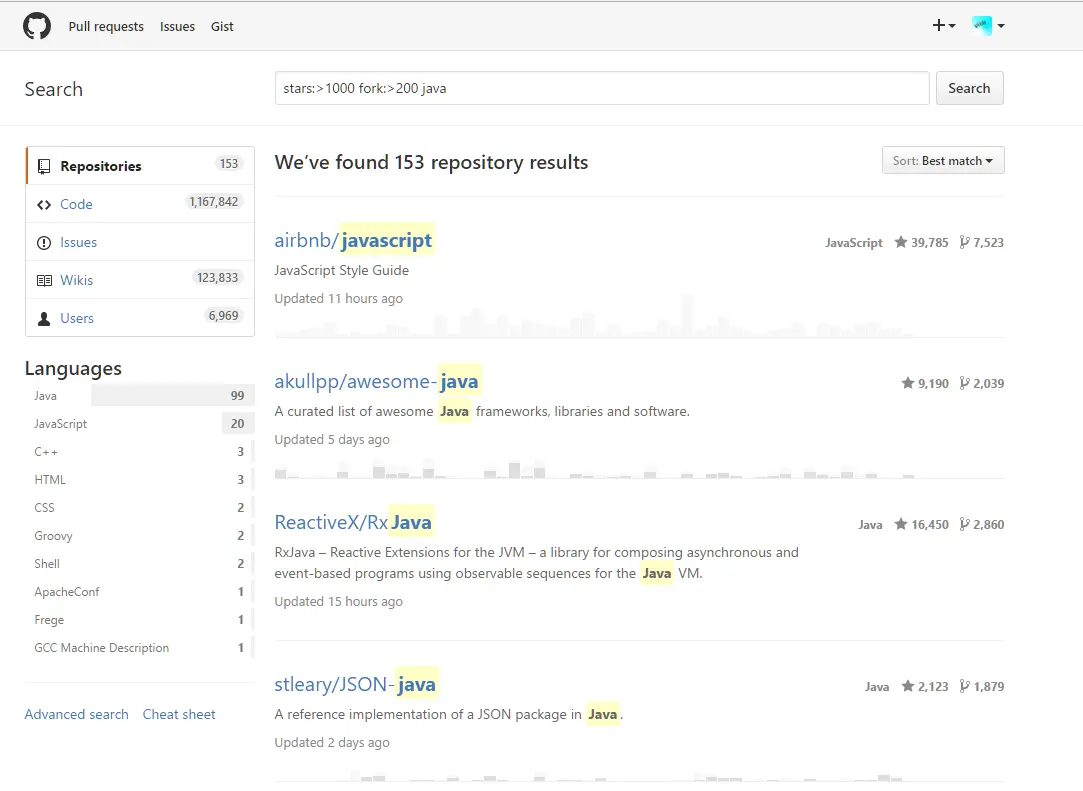Click star icon for awesome-java

(908, 383)
